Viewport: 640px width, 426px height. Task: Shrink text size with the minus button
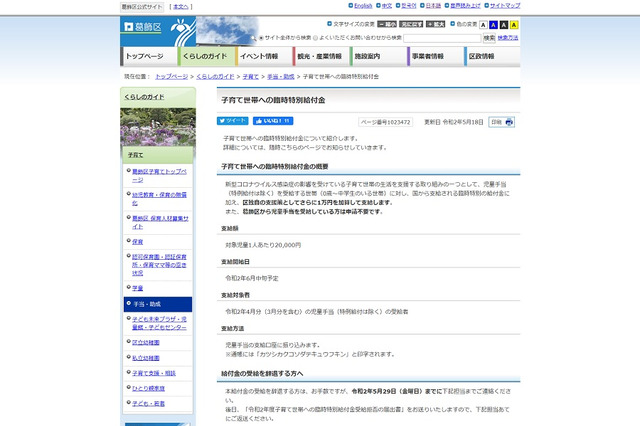[x=387, y=24]
